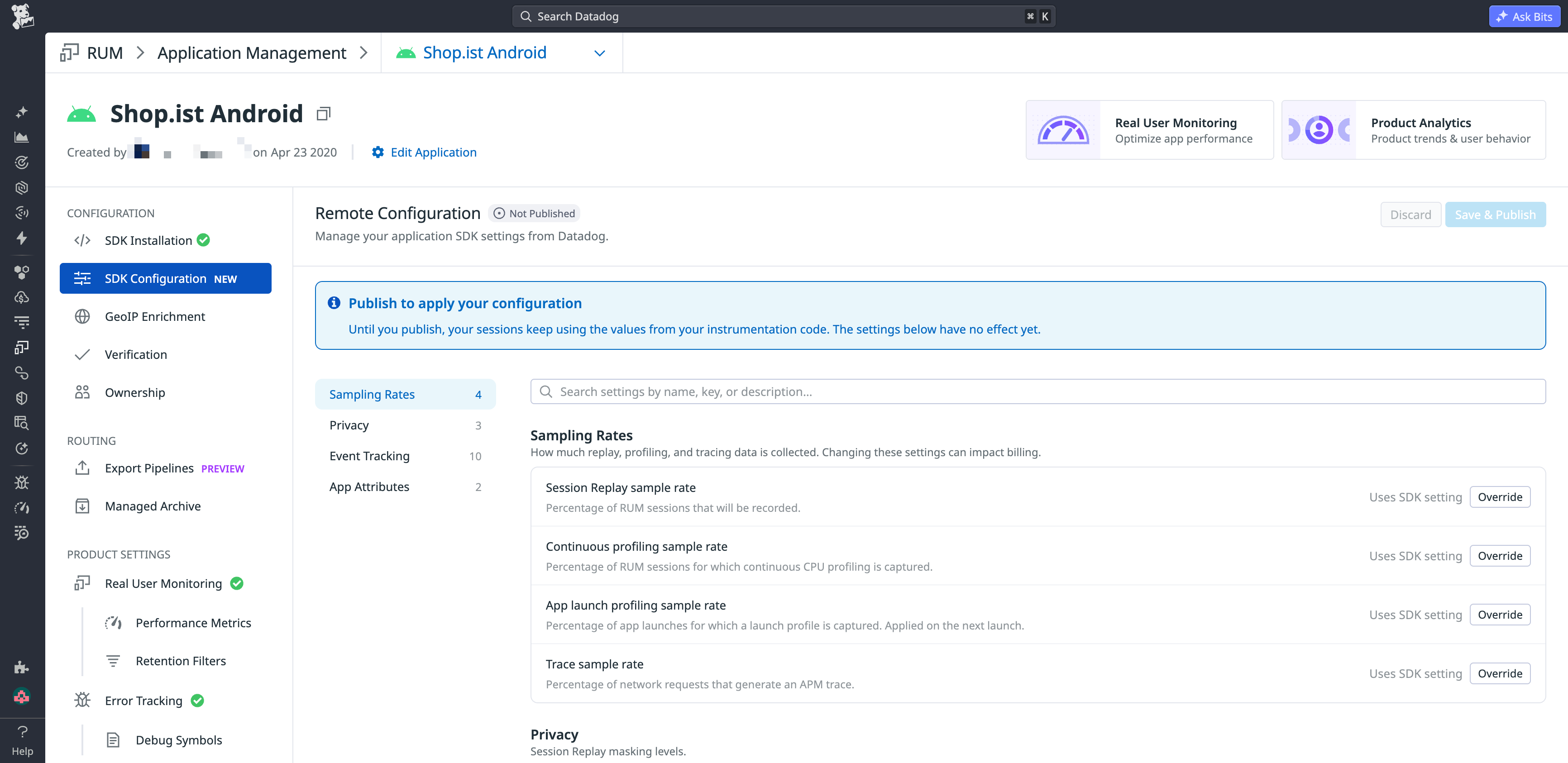
Task: Open the table search sidebar icon
Action: (x=22, y=423)
